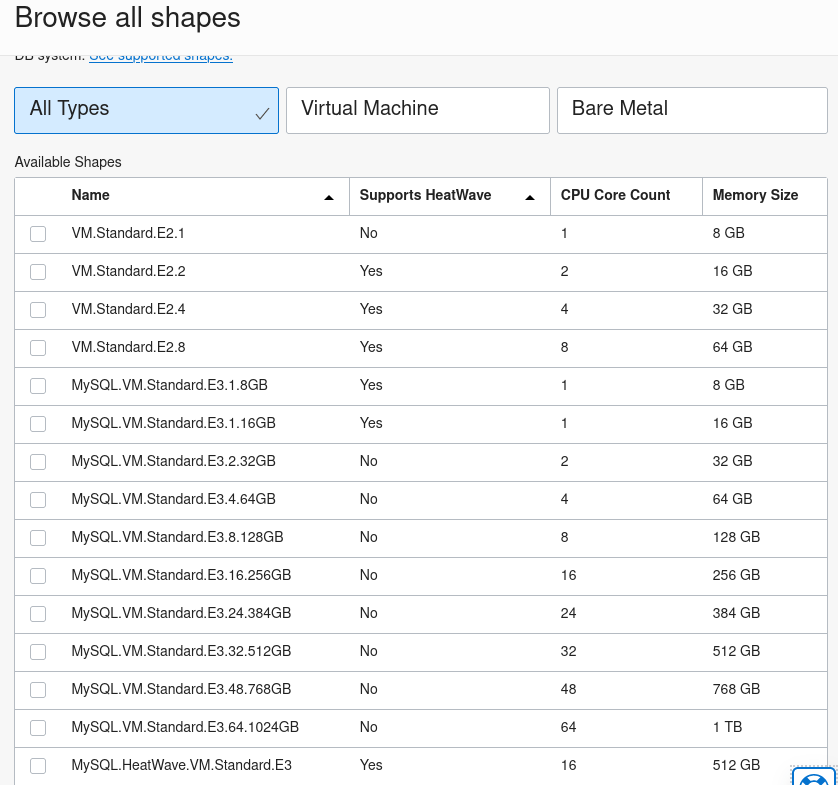Check the VM.Standard.E2.2 shape
The image size is (838, 785).
tap(37, 271)
